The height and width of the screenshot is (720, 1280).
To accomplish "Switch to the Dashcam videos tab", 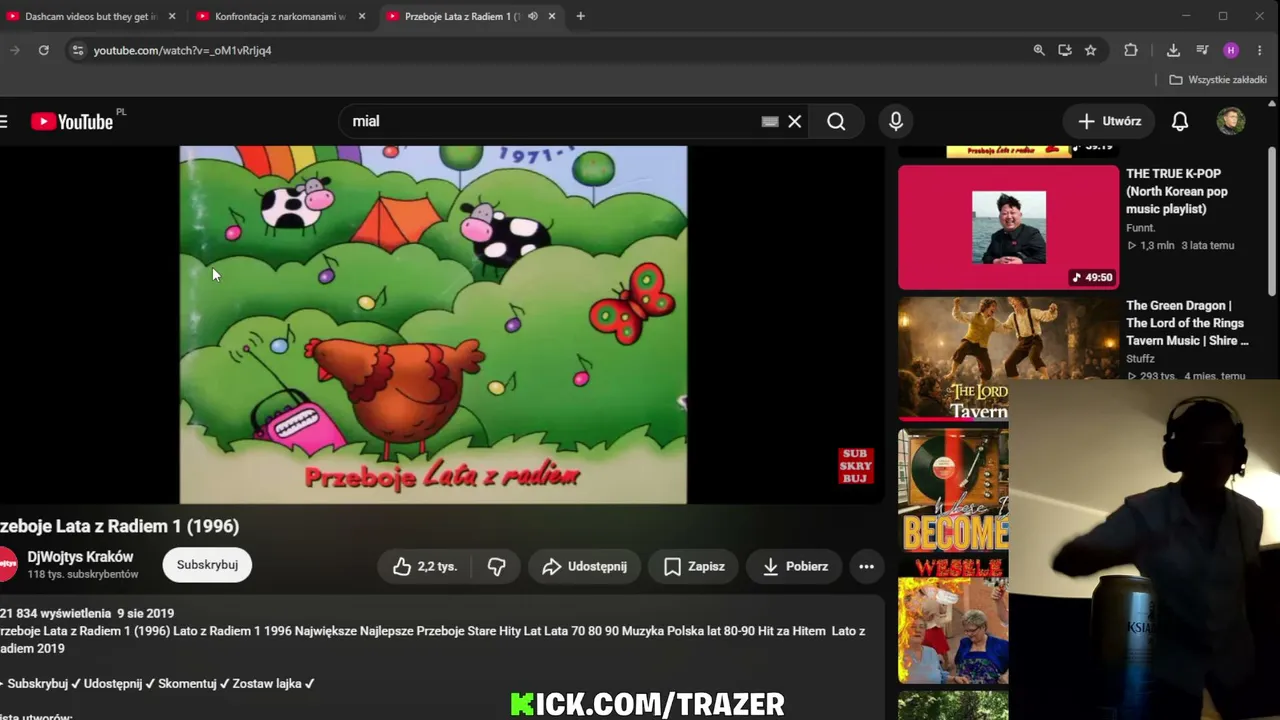I will click(92, 16).
